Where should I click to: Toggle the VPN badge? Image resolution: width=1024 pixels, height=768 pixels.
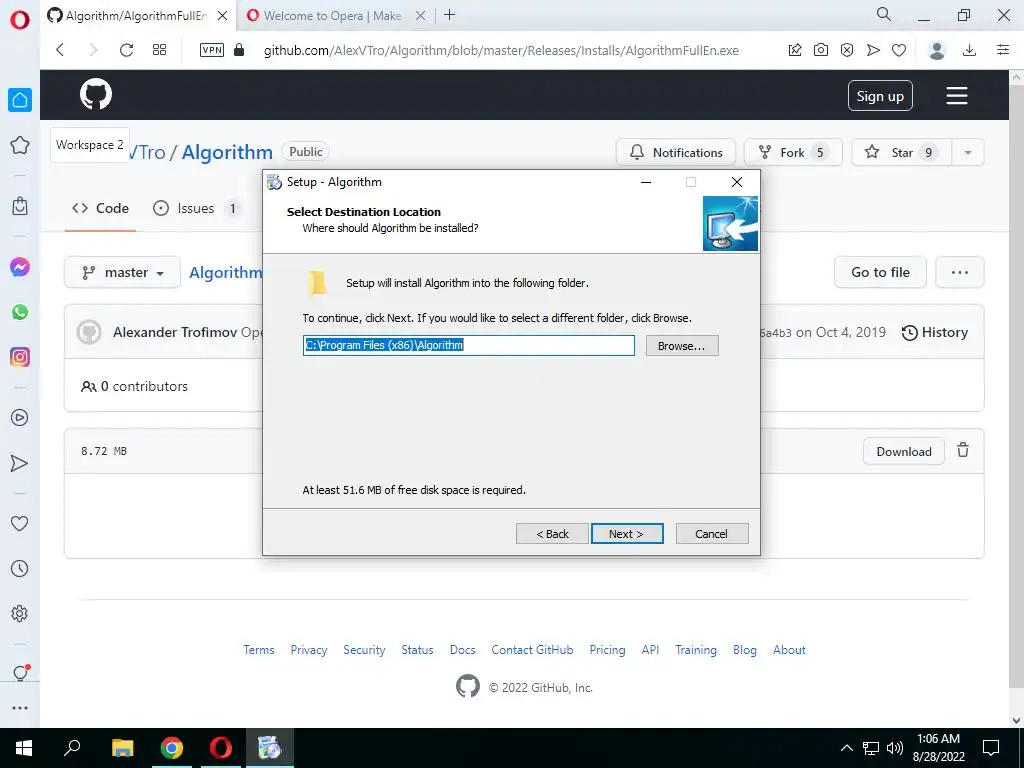pyautogui.click(x=212, y=50)
